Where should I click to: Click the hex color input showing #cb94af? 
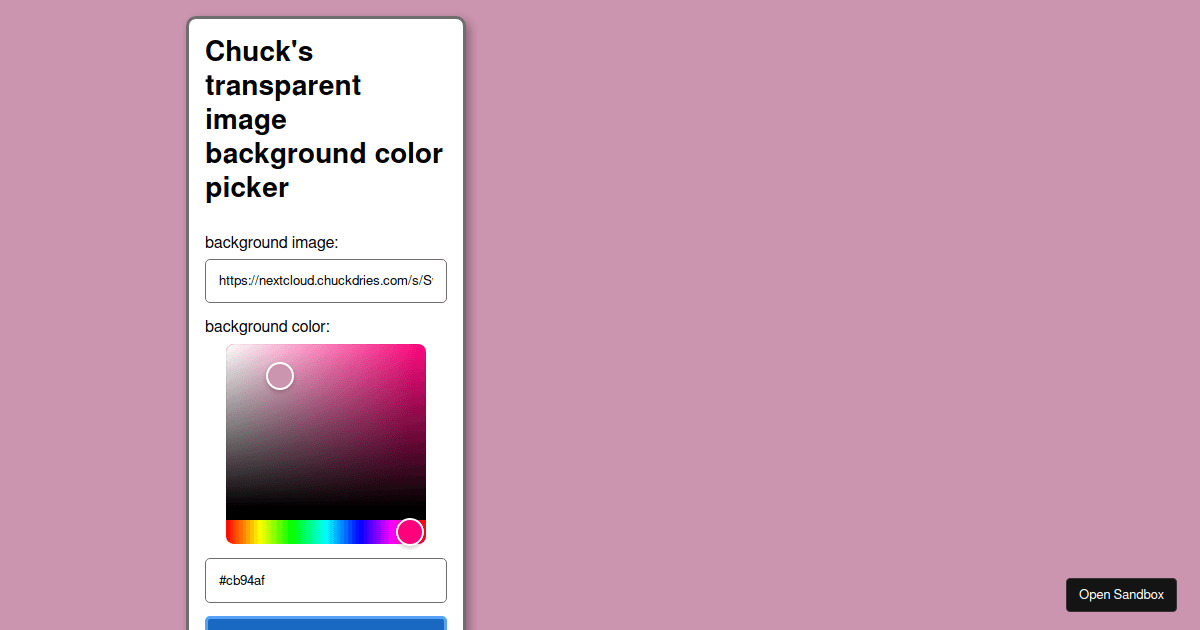pos(325,580)
